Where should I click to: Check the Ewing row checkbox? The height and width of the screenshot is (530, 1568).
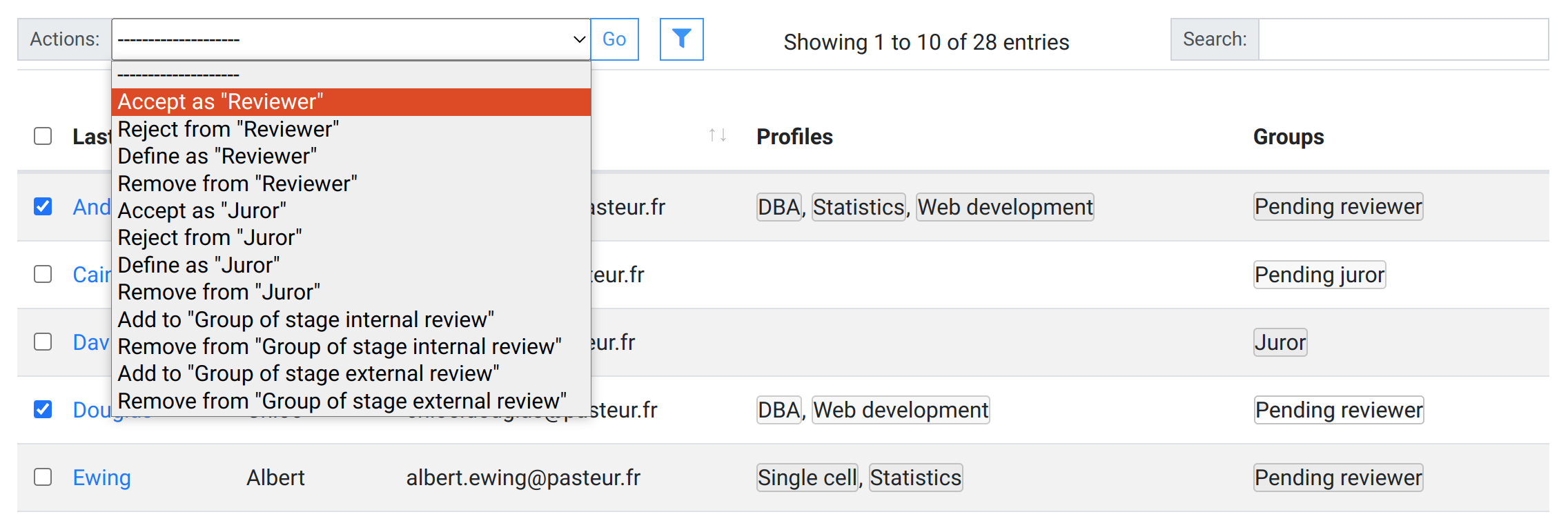[43, 477]
